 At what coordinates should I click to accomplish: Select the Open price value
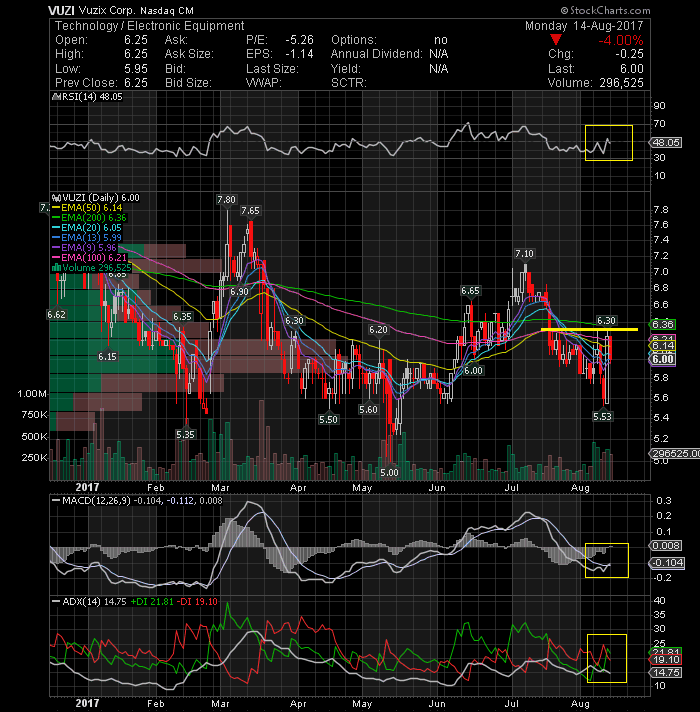pyautogui.click(x=136, y=40)
